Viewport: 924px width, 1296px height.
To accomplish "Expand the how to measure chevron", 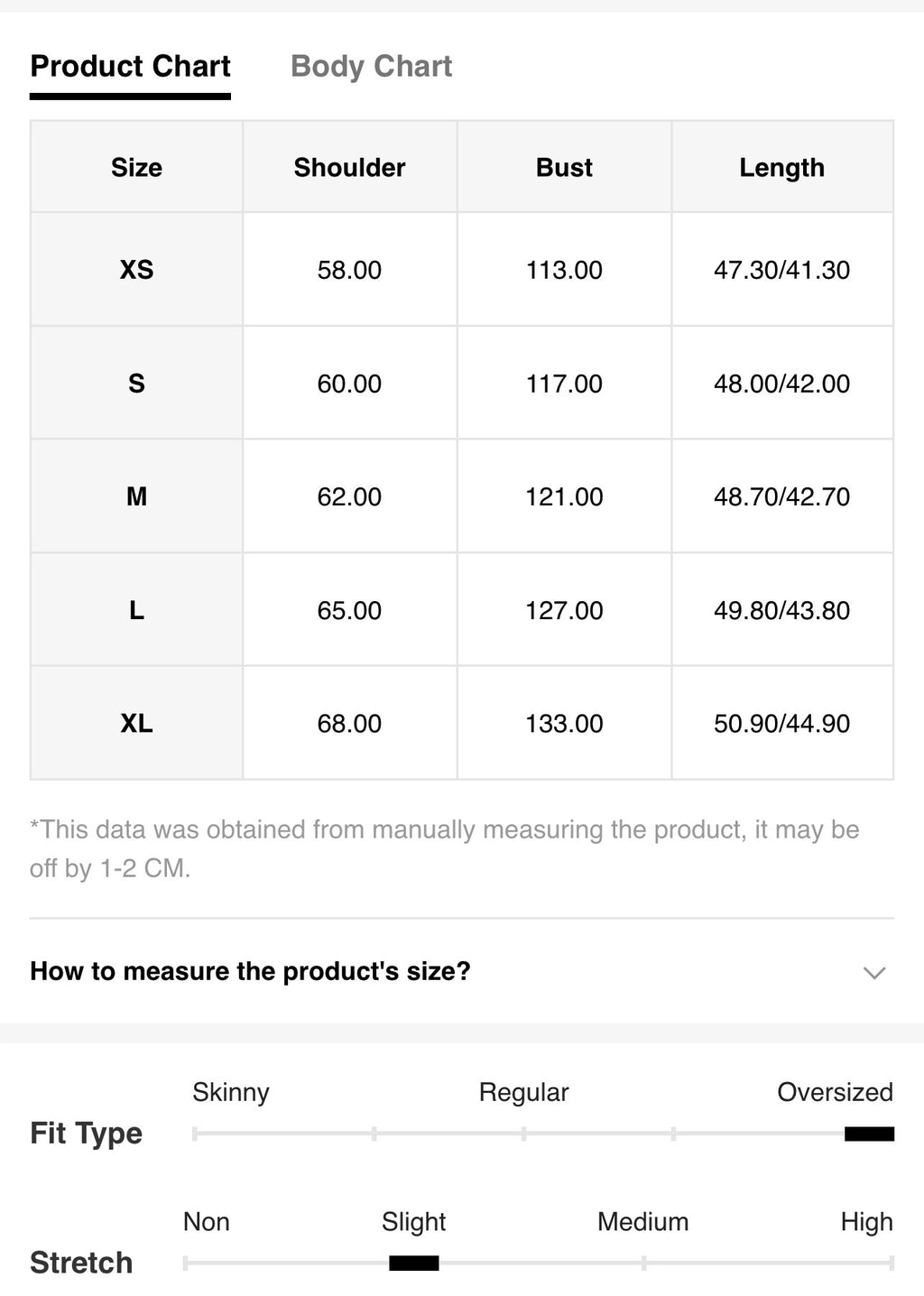I will [873, 972].
